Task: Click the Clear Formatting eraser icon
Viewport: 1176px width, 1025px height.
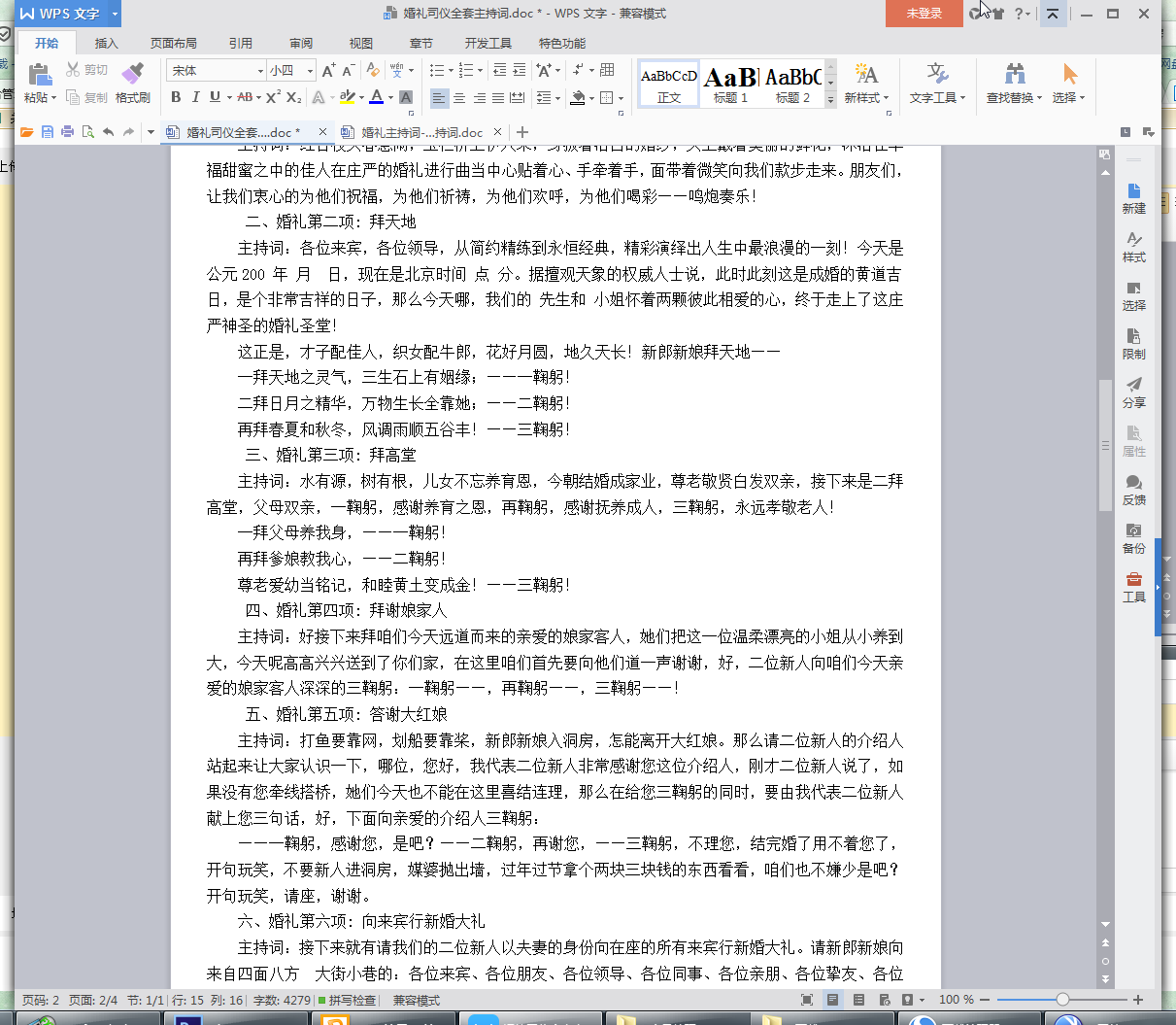Action: click(x=373, y=70)
